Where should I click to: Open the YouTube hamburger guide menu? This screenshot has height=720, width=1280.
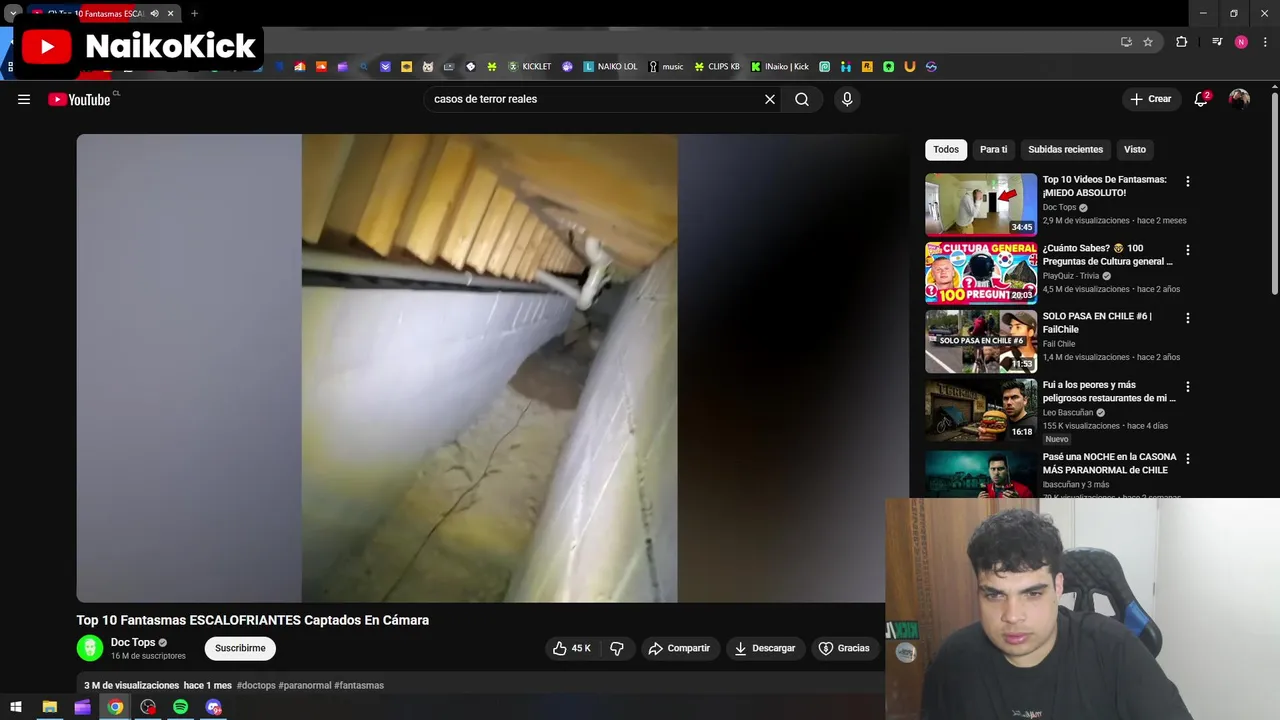pos(24,99)
